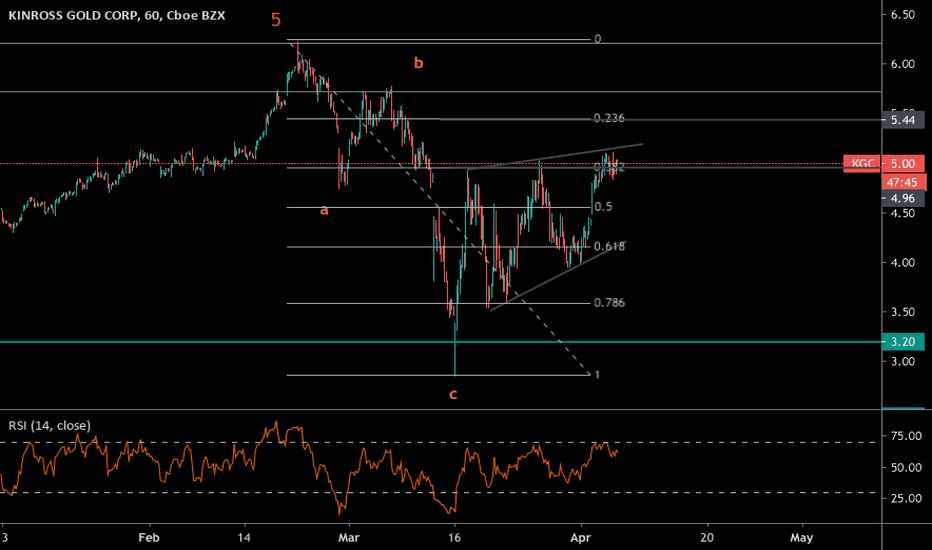This screenshot has width=932, height=550.
Task: Click the RSI (14, close) indicator label
Action: pyautogui.click(x=49, y=426)
